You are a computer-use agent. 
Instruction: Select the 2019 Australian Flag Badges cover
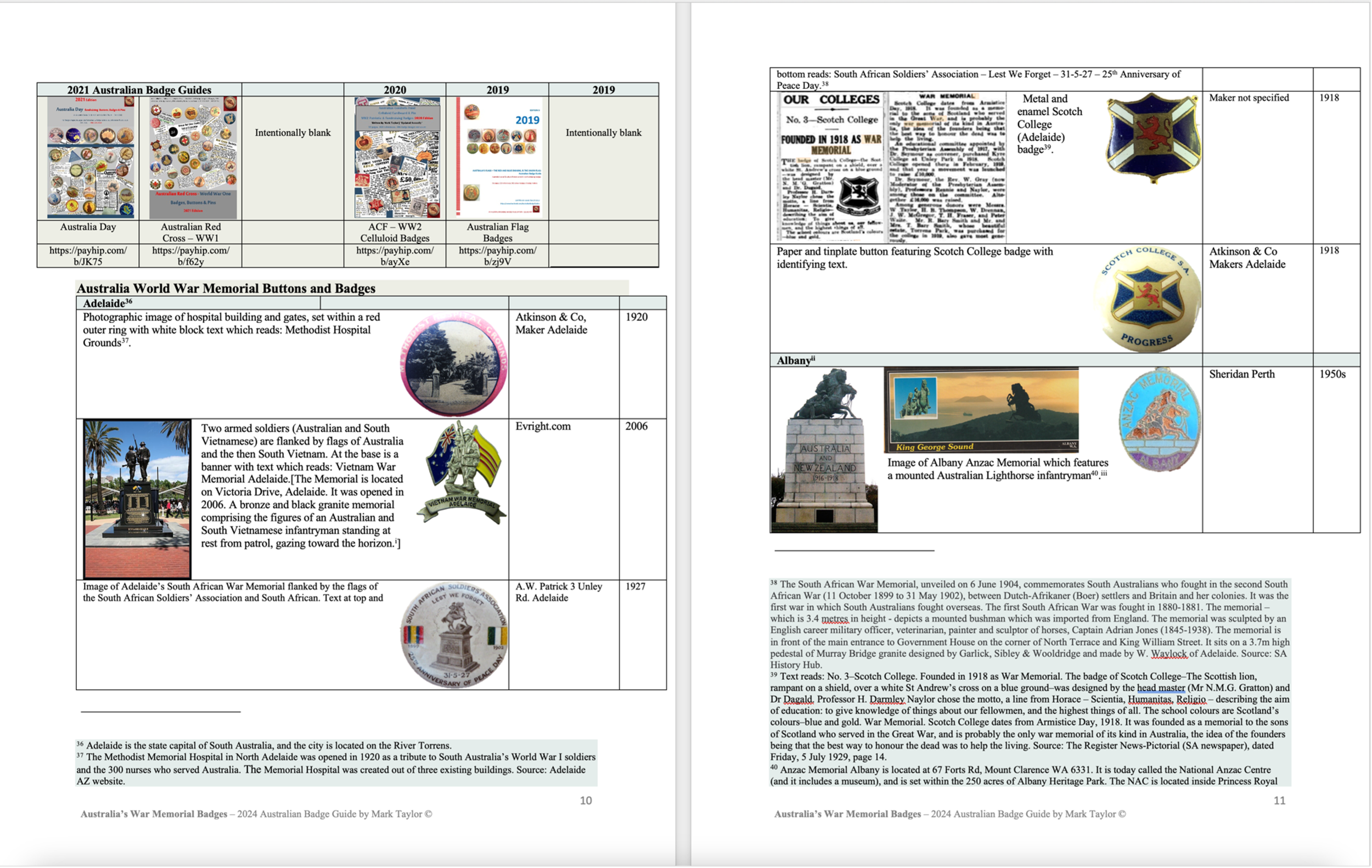click(x=498, y=157)
